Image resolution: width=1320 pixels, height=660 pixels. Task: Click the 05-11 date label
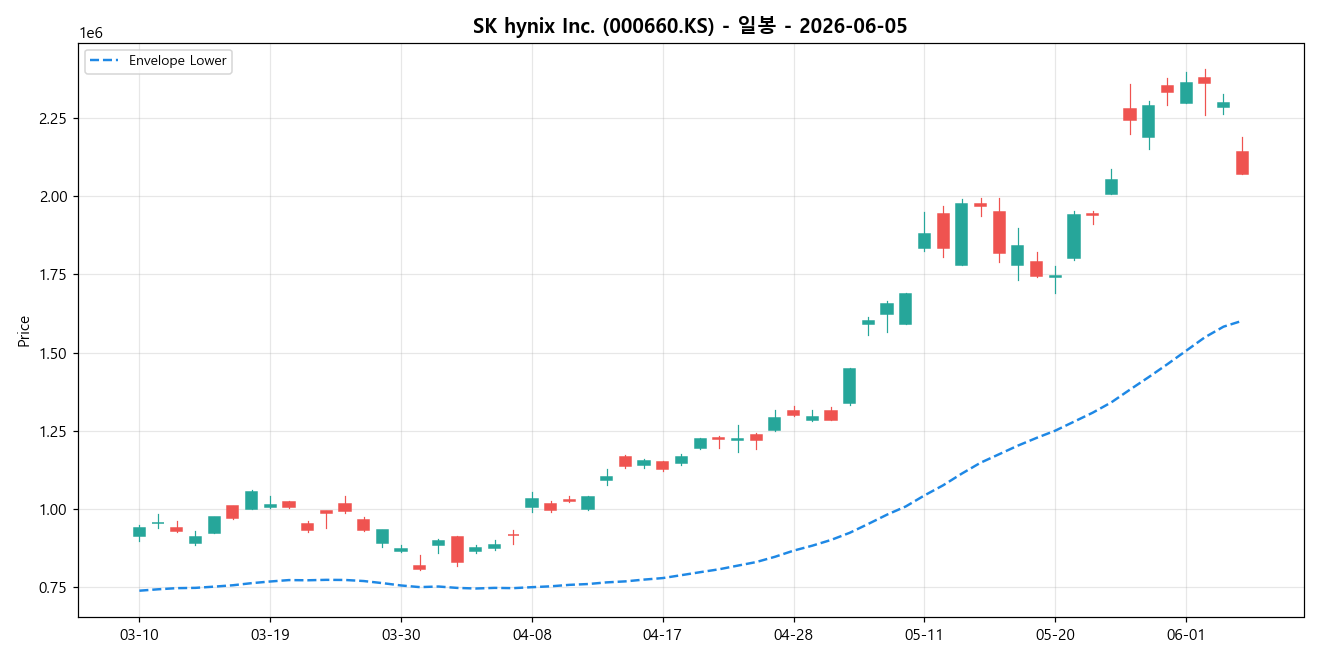click(924, 634)
